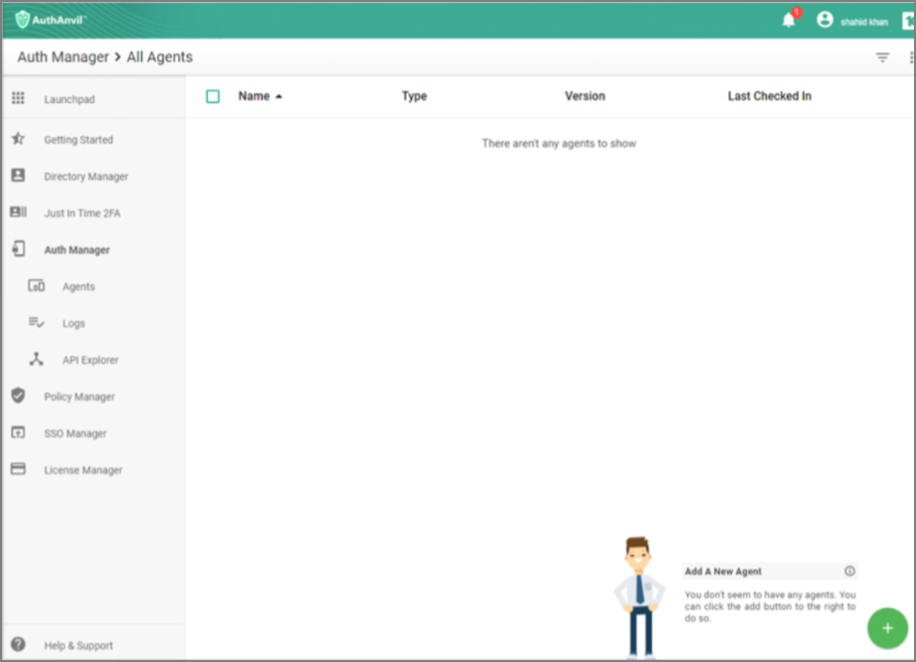This screenshot has height=662, width=916.
Task: Open the Getting Started page
Action: pos(79,140)
